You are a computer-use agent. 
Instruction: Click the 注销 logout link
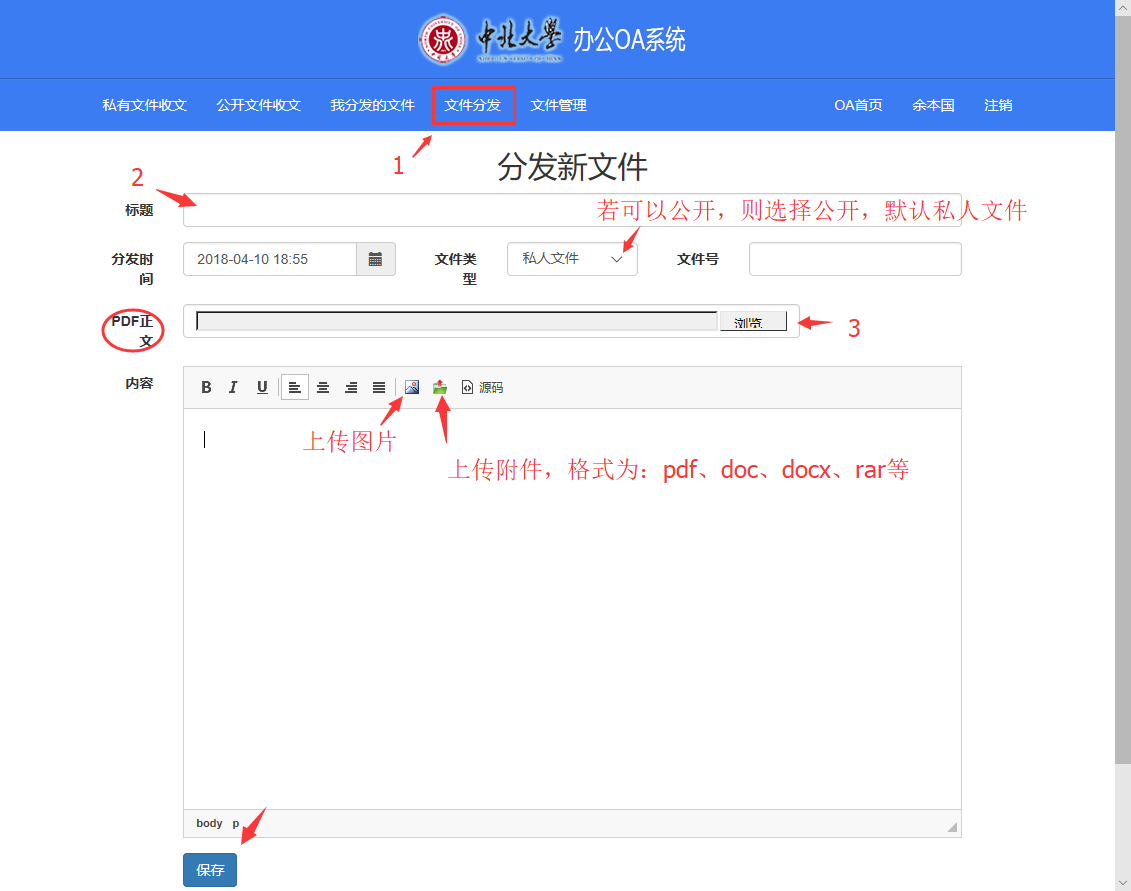click(998, 105)
